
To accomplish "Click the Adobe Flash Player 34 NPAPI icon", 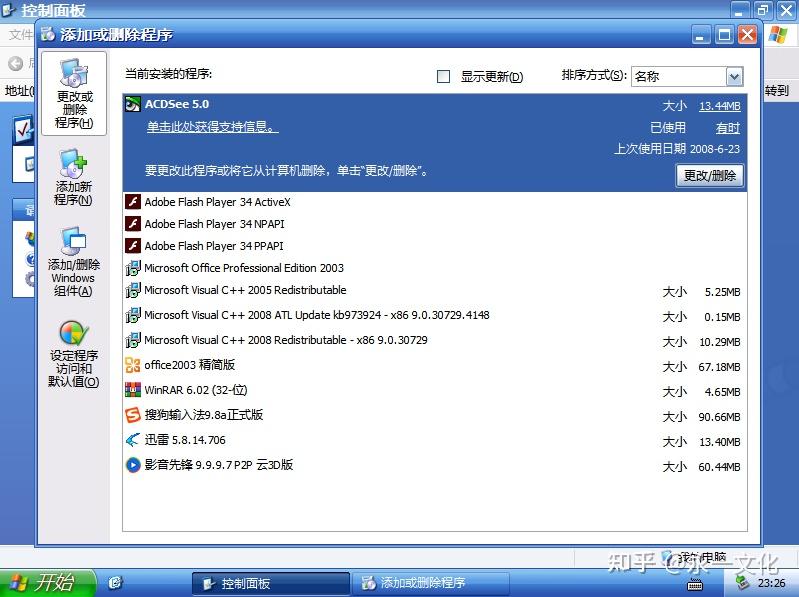I will pos(132,224).
